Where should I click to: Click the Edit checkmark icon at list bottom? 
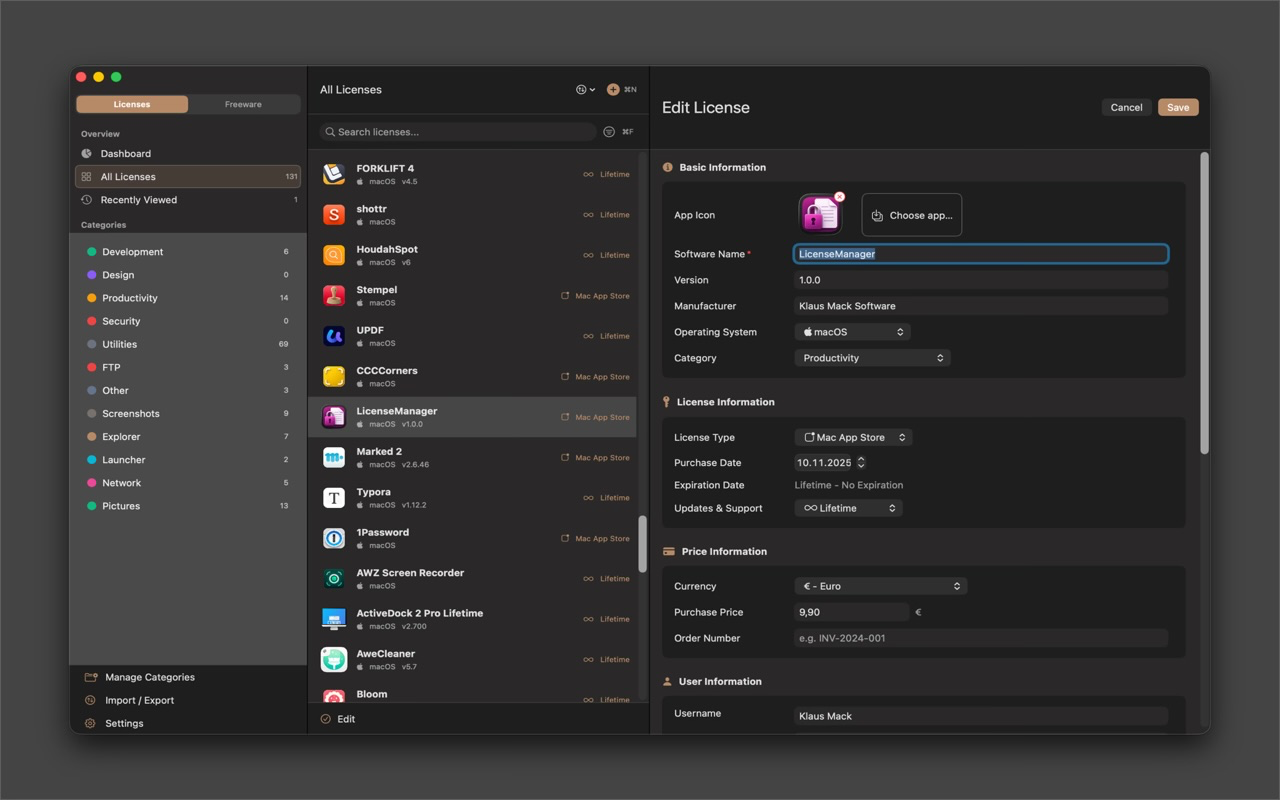coord(326,719)
